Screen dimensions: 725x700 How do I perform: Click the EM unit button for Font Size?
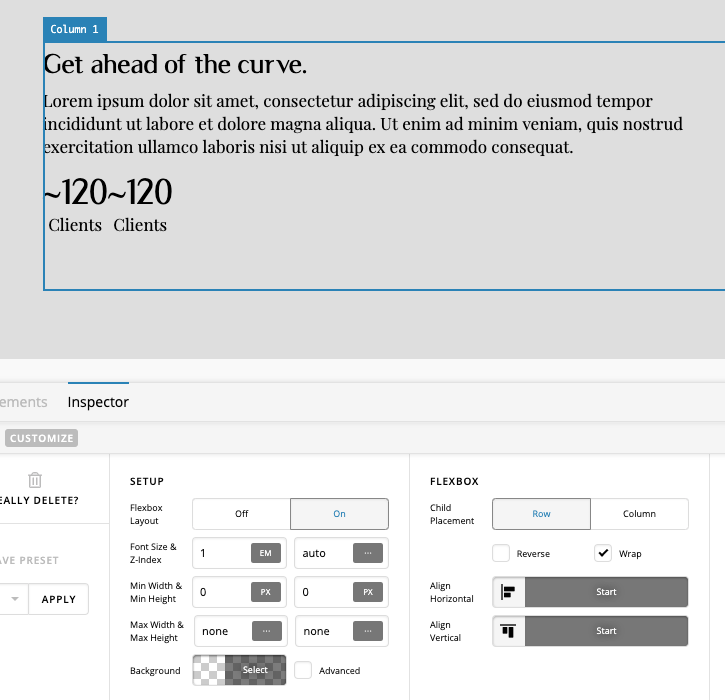(265, 553)
